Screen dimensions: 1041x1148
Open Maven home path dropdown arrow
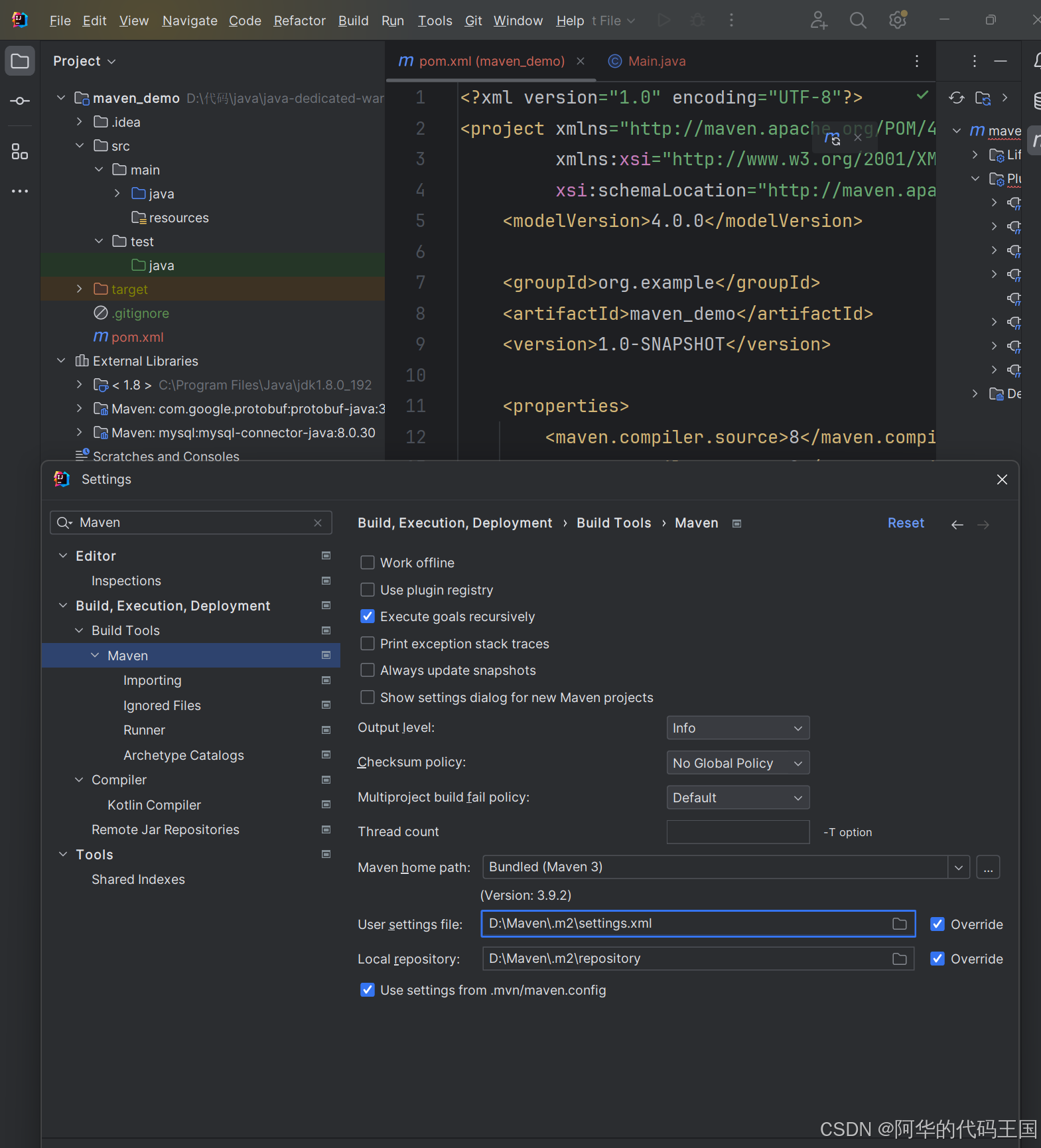click(x=958, y=867)
